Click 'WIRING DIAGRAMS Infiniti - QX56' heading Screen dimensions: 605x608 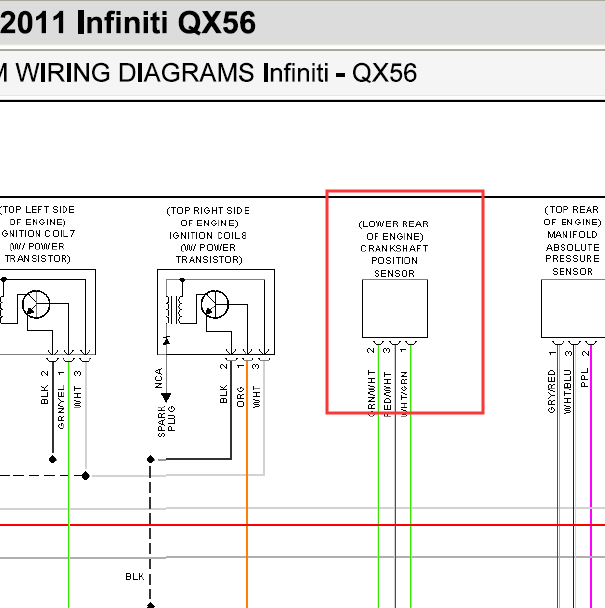coord(216,73)
